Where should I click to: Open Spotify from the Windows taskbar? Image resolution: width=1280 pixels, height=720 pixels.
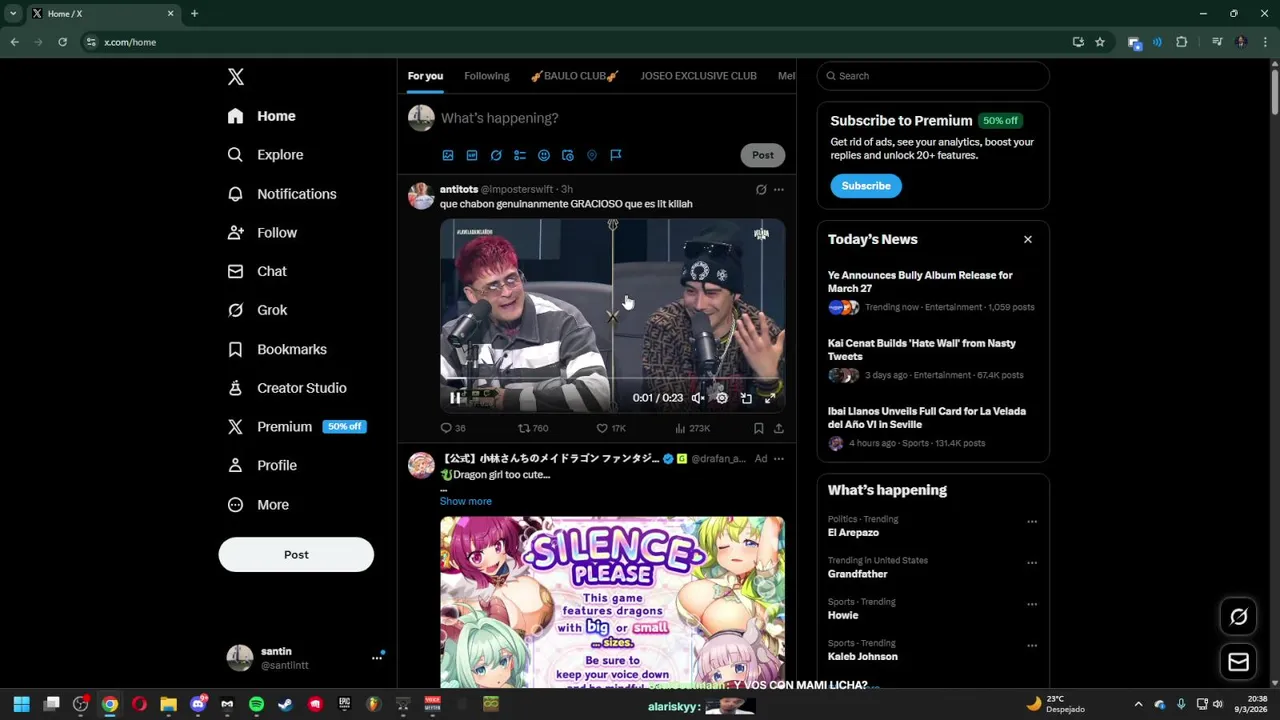point(256,704)
